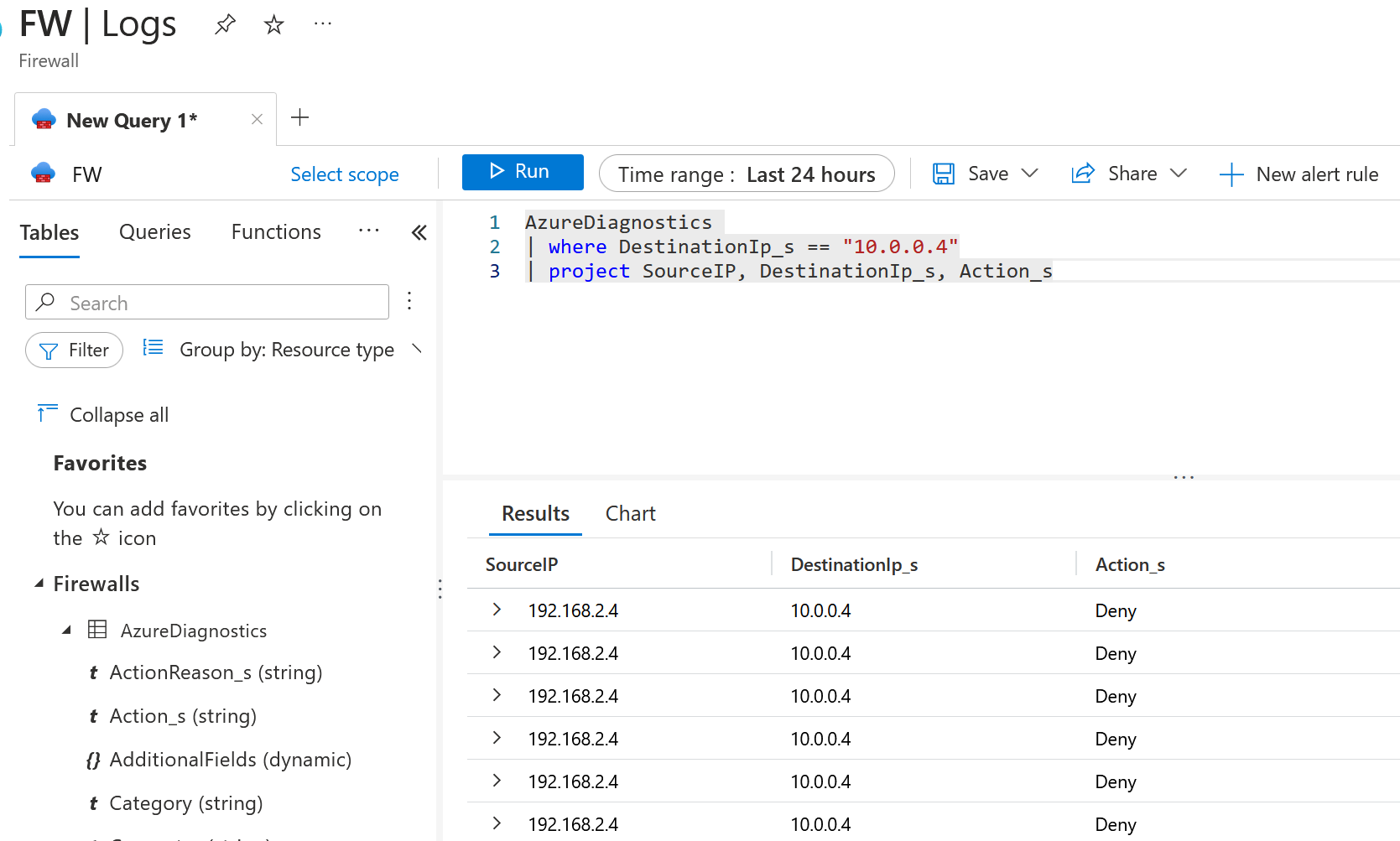Collapse the side panel with double chevron
This screenshot has height=841, width=1400.
[x=419, y=232]
